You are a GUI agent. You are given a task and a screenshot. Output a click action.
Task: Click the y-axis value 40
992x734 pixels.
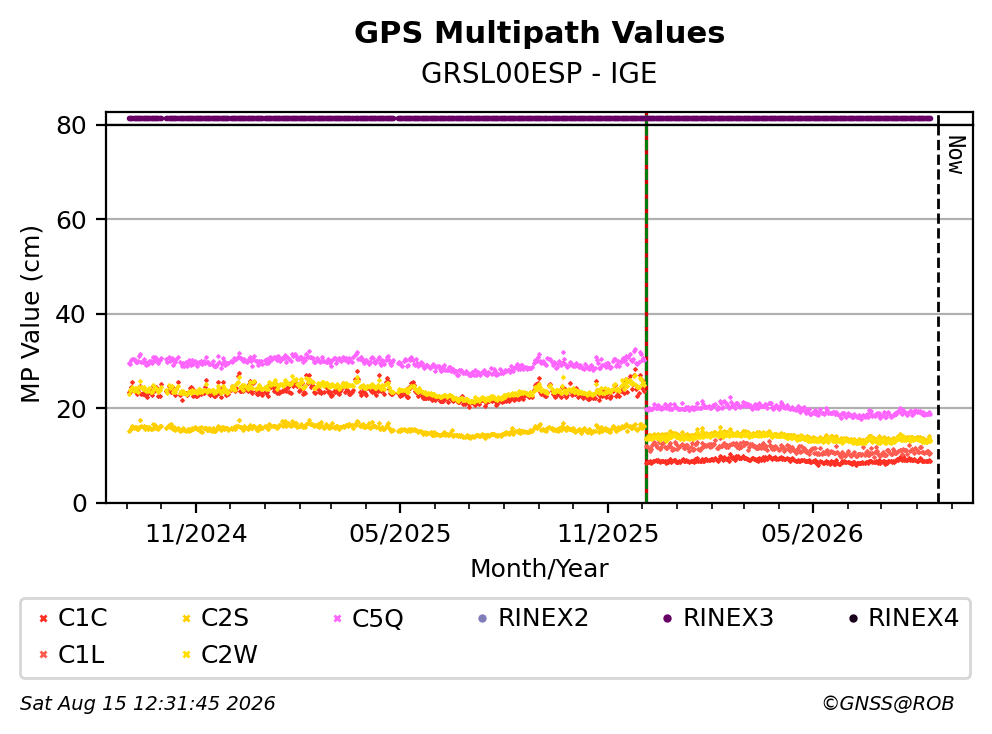[71, 314]
